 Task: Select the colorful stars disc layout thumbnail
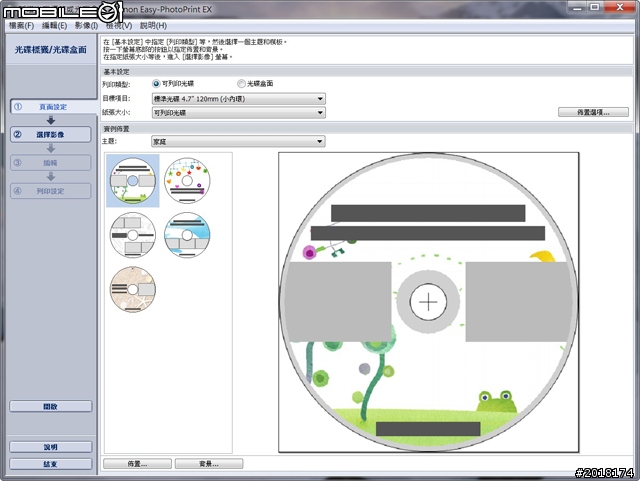(187, 180)
